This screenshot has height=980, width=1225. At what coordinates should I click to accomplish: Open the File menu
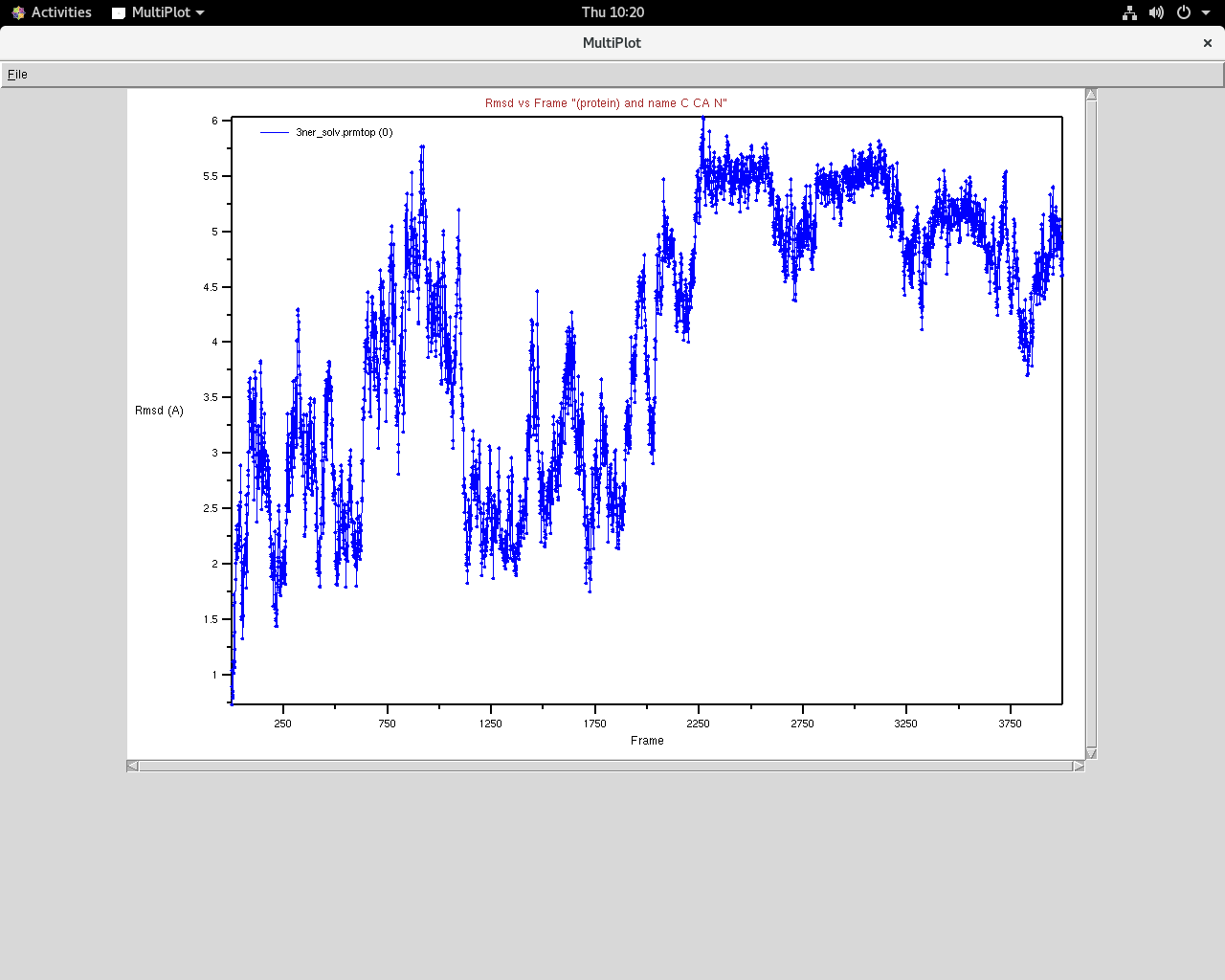pyautogui.click(x=17, y=75)
